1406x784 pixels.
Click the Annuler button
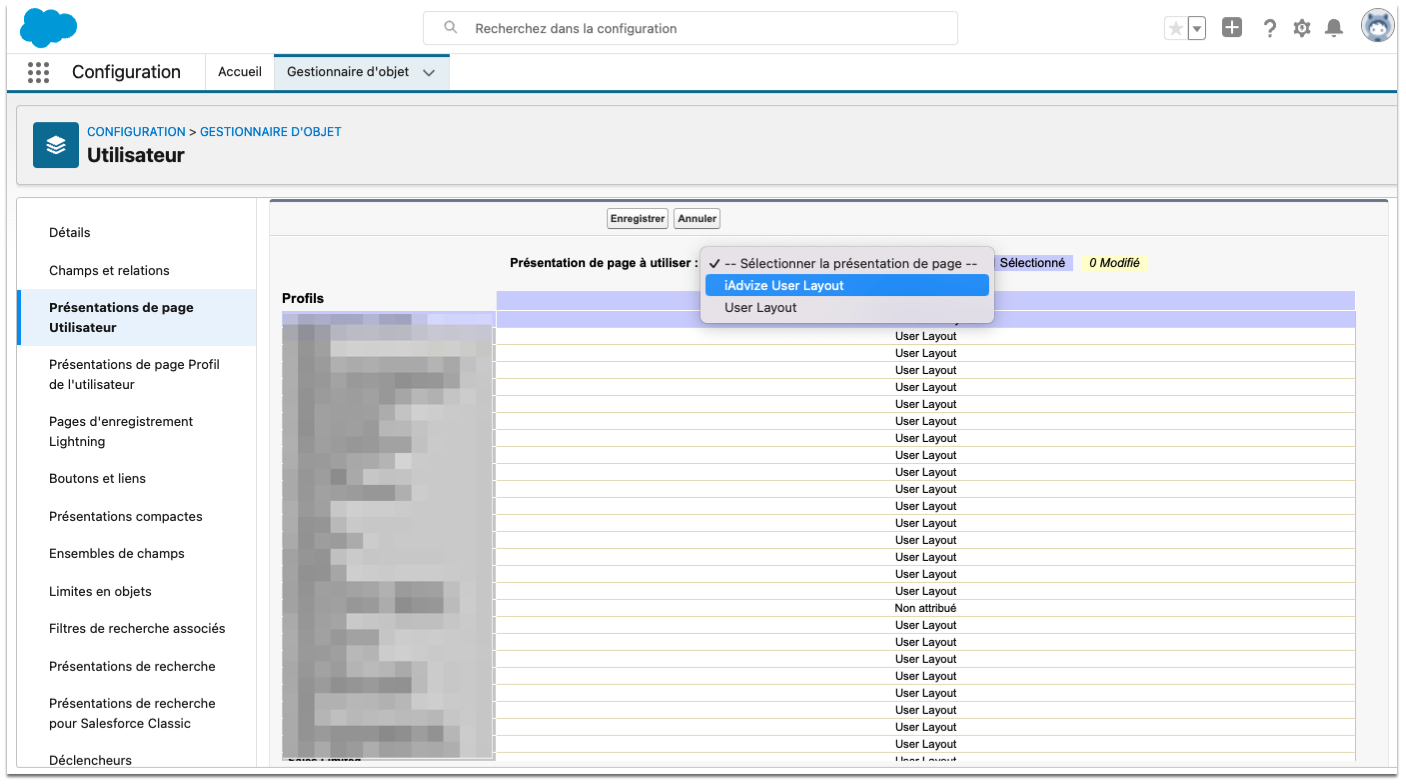697,218
